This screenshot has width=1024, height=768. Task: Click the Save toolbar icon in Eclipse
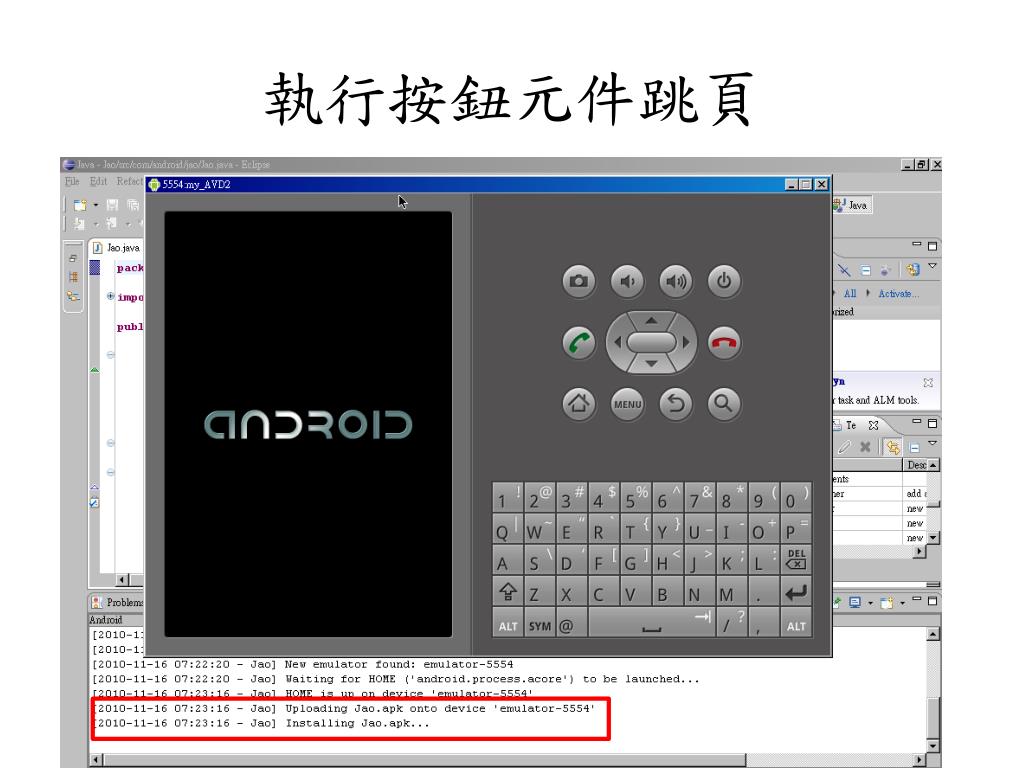pyautogui.click(x=112, y=205)
